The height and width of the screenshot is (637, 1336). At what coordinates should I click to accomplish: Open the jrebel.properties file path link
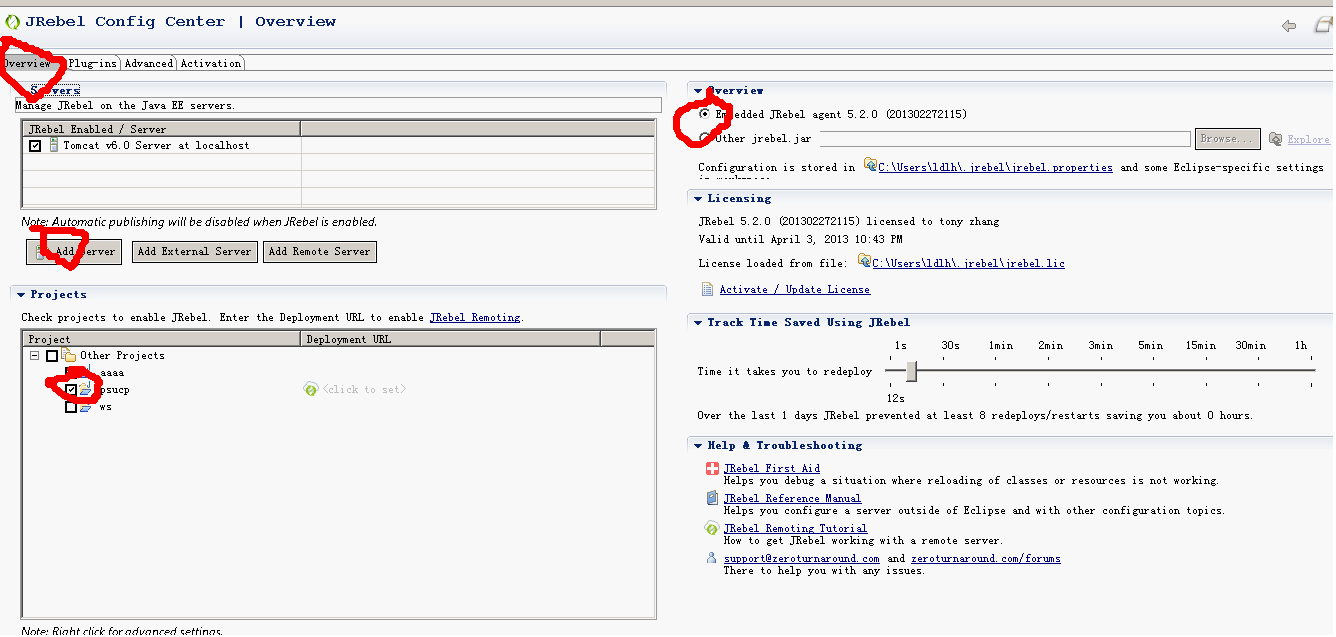coord(995,167)
